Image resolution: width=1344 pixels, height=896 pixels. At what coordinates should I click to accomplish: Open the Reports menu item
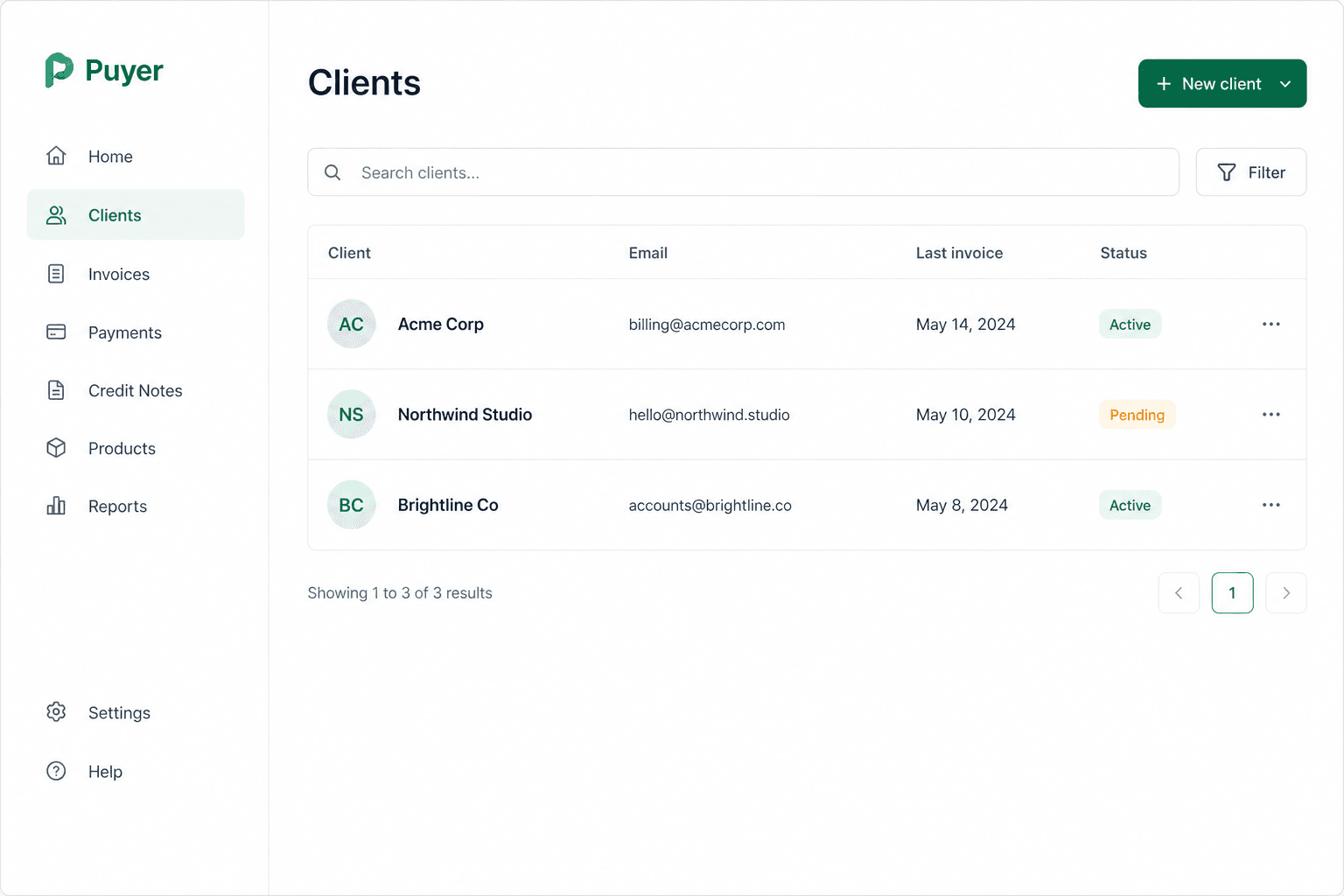pyautogui.click(x=136, y=506)
